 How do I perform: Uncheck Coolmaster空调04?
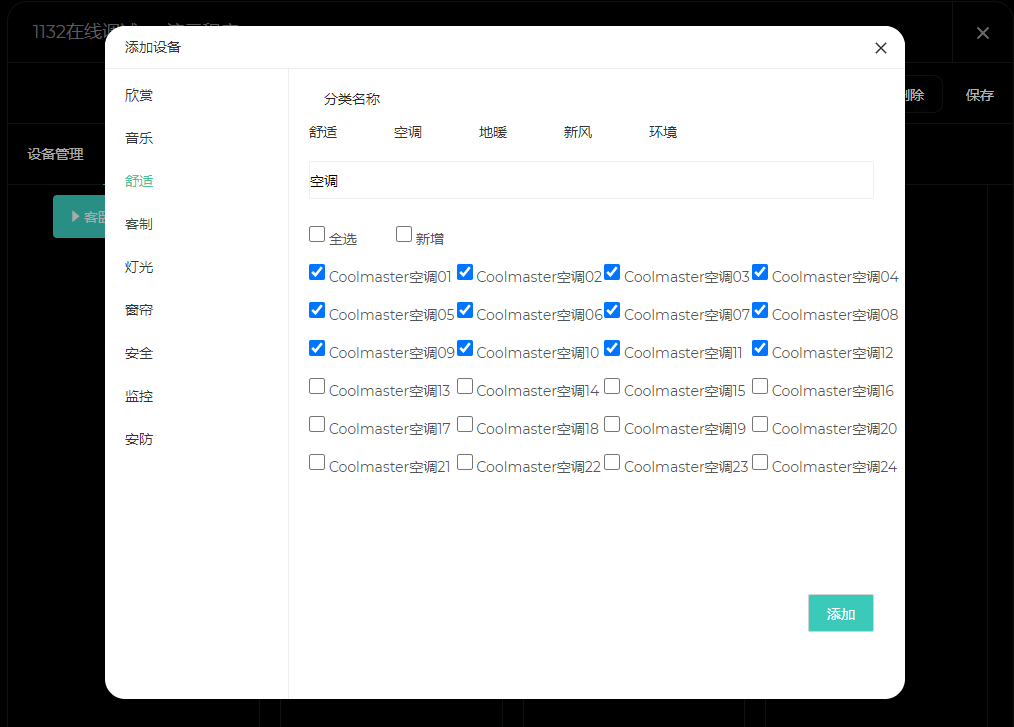[x=760, y=272]
